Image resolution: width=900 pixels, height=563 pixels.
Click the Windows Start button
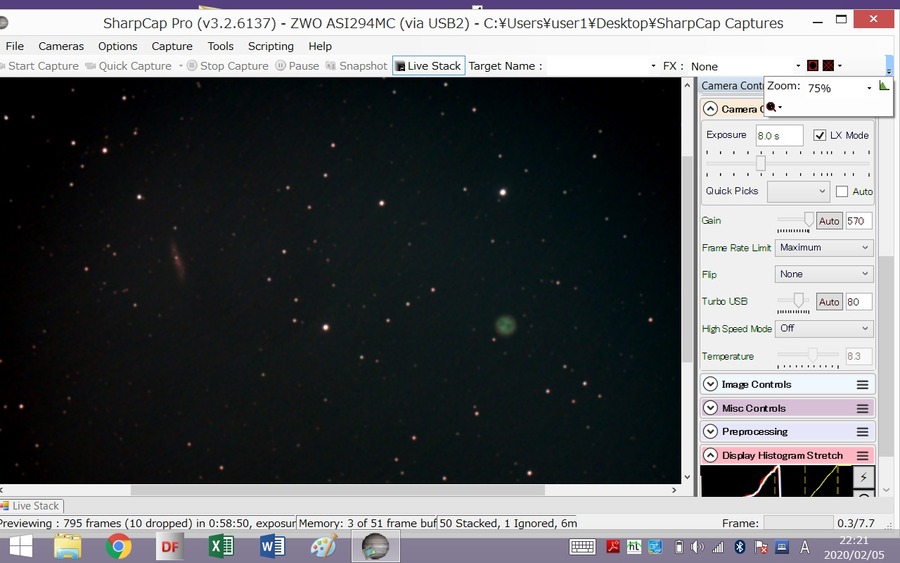click(x=21, y=546)
